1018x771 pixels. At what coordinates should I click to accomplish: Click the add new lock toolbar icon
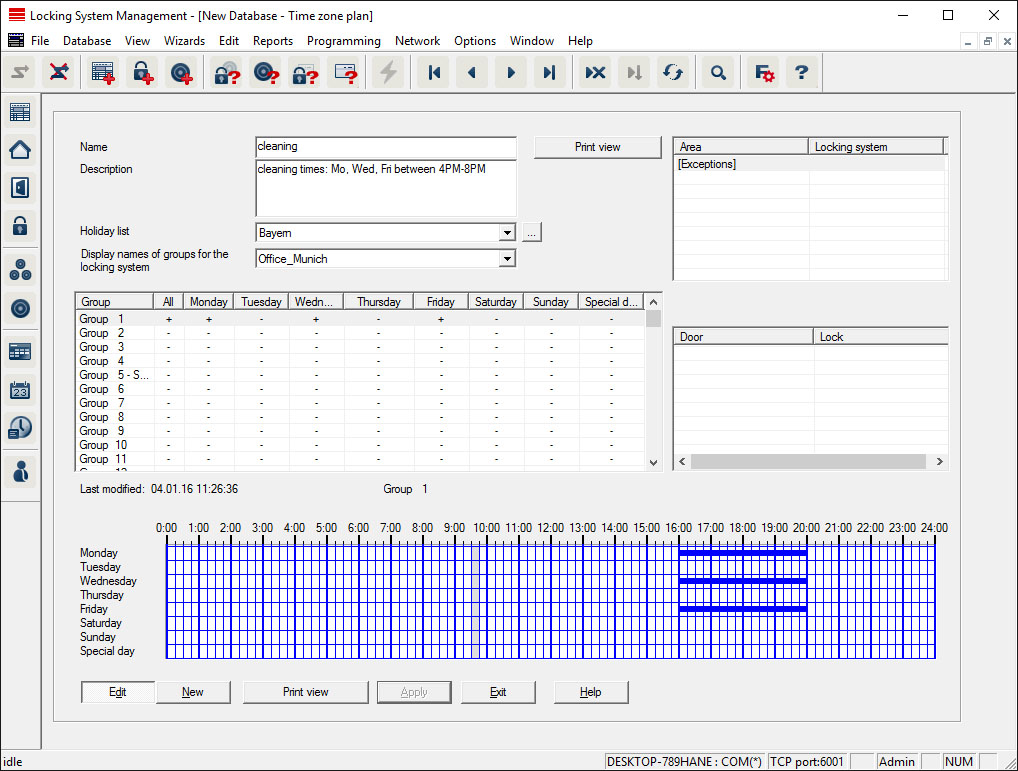(x=142, y=73)
